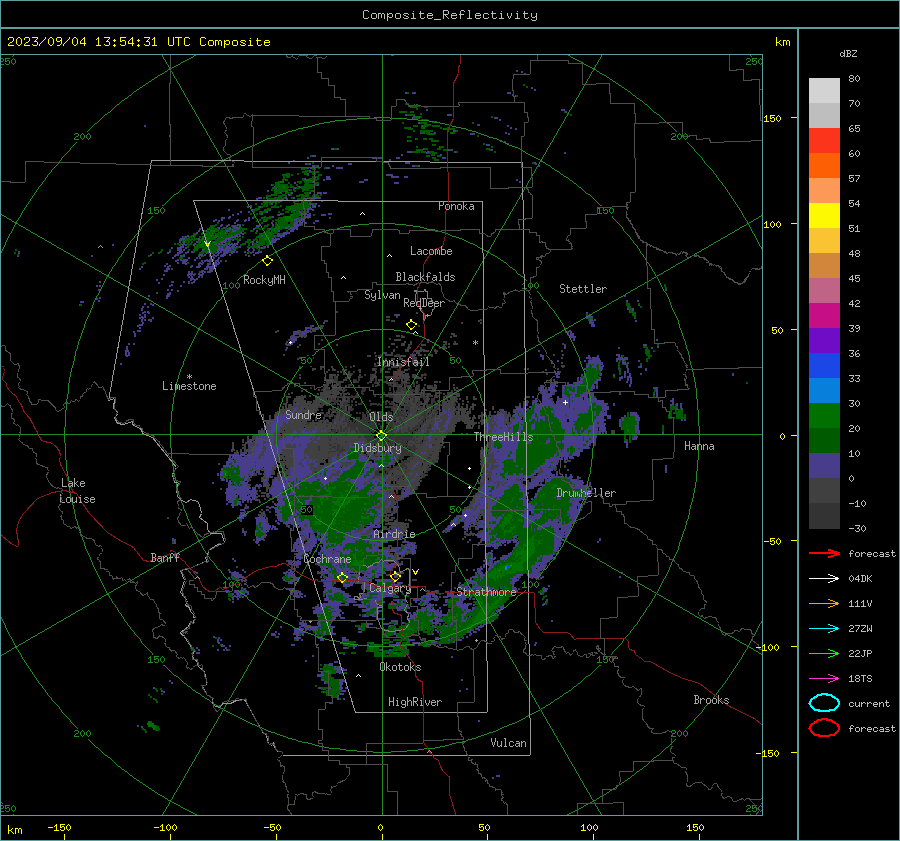Click the Limestone label

click(189, 386)
